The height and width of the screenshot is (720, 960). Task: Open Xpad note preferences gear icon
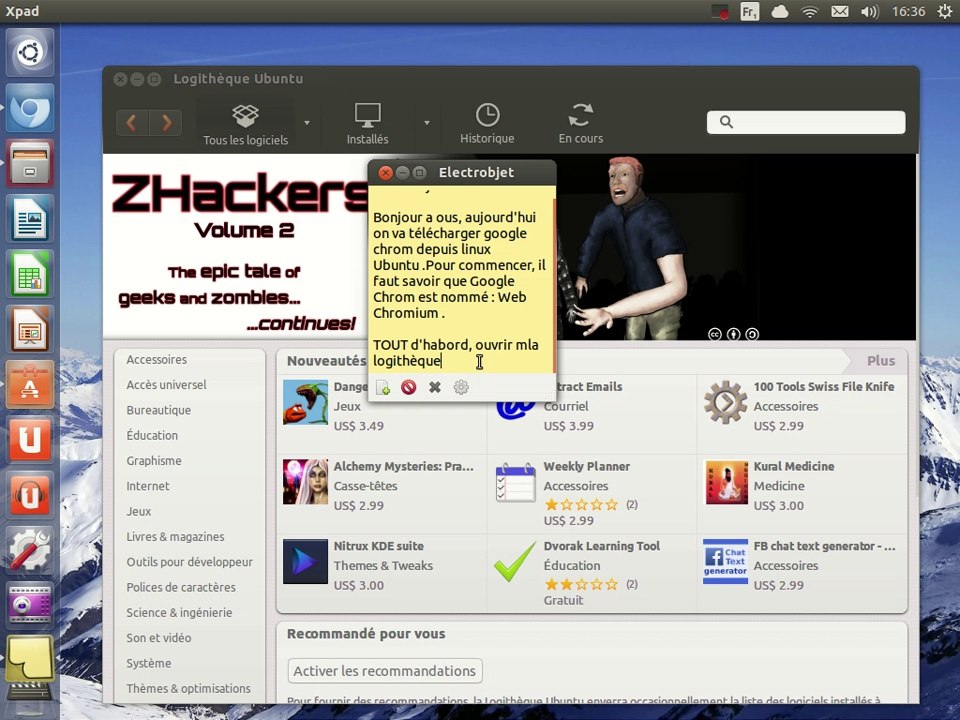pos(461,387)
